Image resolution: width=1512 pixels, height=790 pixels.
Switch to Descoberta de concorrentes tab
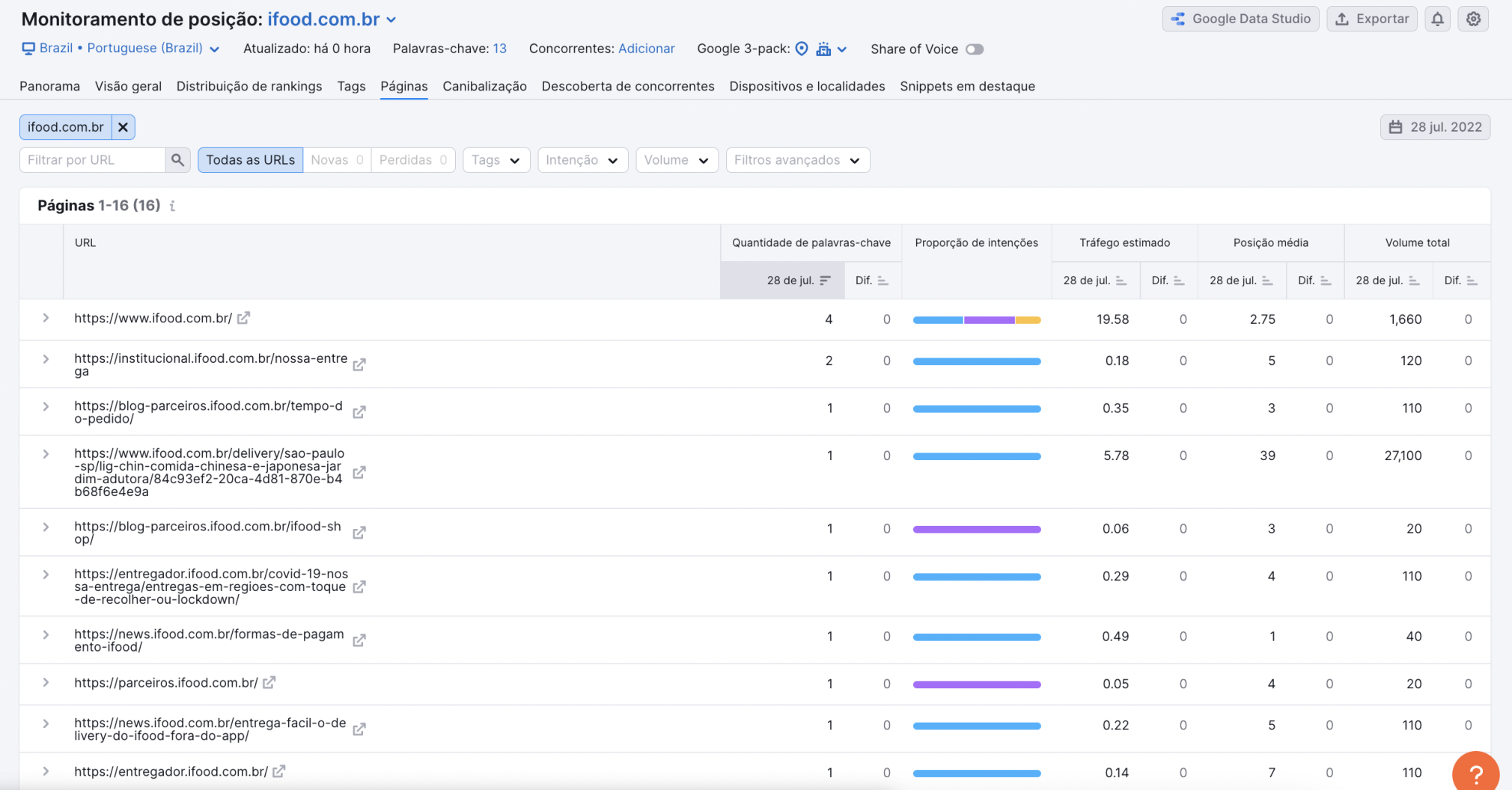[628, 86]
